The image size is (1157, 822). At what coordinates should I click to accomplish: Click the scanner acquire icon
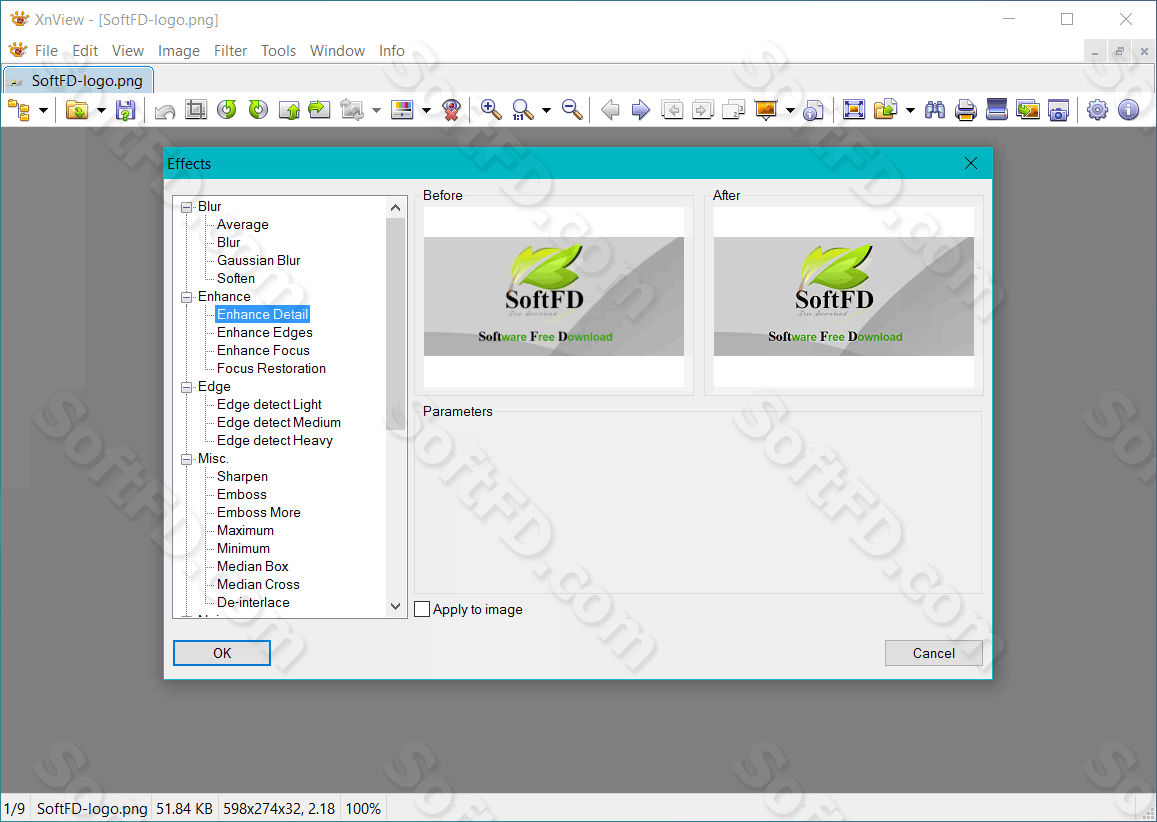pyautogui.click(x=997, y=110)
